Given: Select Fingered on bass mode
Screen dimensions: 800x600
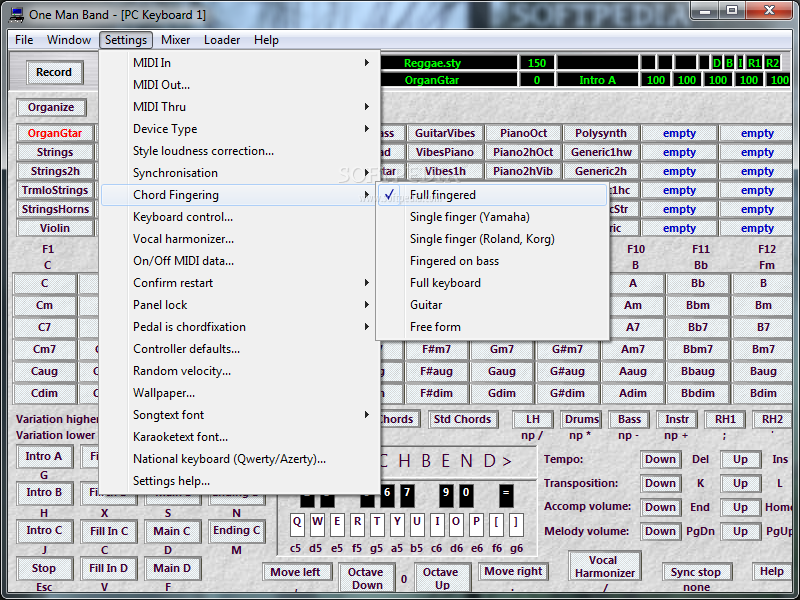Looking at the screenshot, I should pos(492,261).
